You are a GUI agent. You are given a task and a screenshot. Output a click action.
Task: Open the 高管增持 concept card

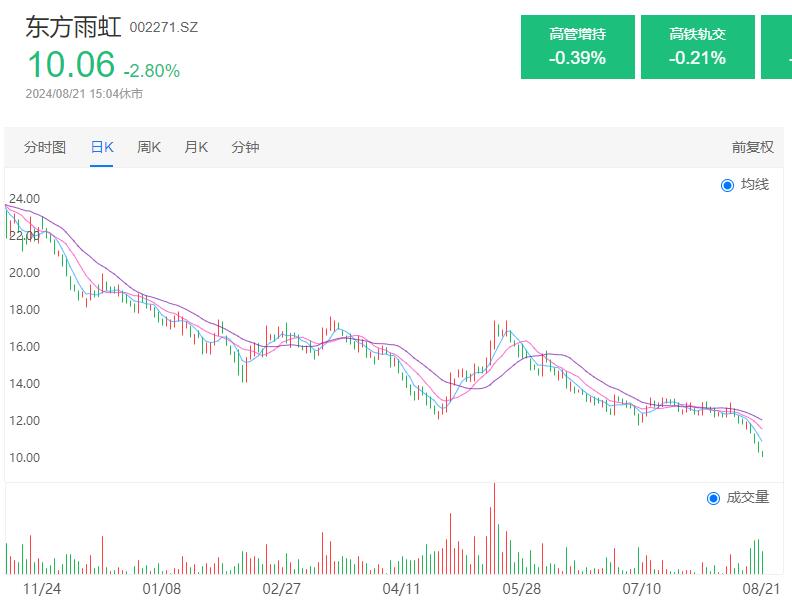(577, 47)
